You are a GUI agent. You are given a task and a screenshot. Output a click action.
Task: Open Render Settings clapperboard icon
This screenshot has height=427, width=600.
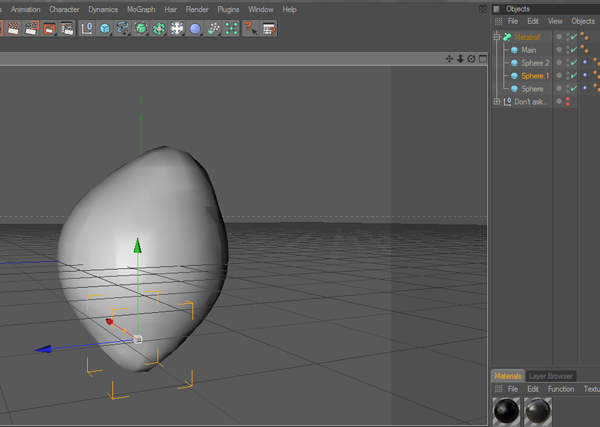(67, 29)
